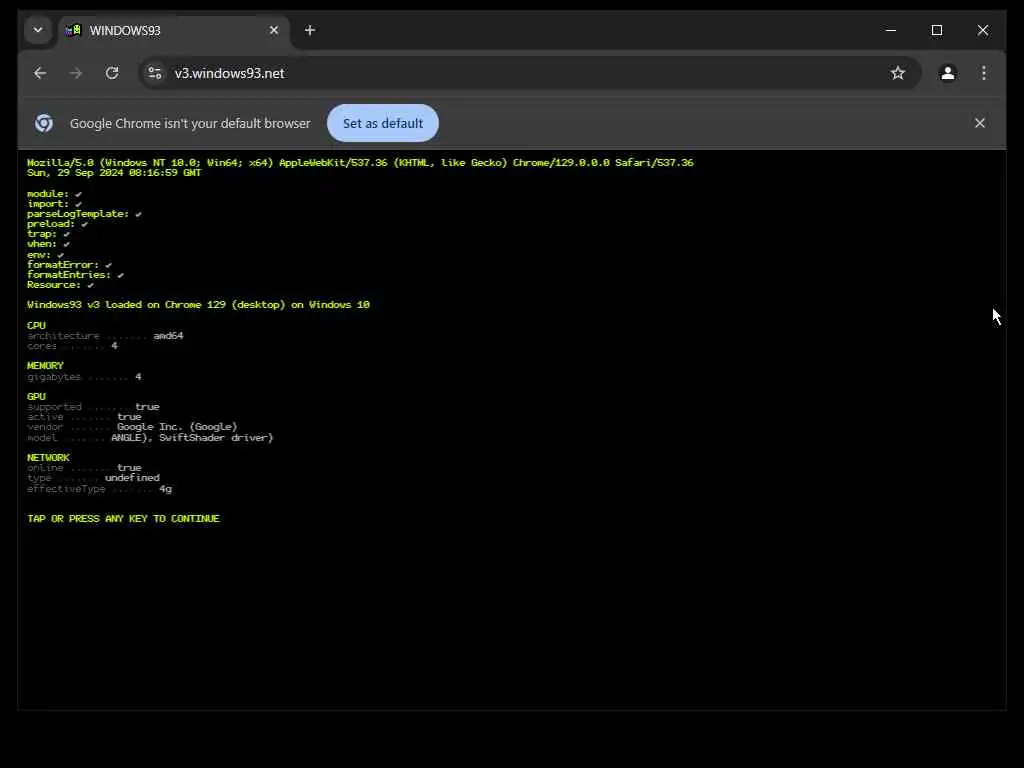Click the type undefined row

coord(93,478)
